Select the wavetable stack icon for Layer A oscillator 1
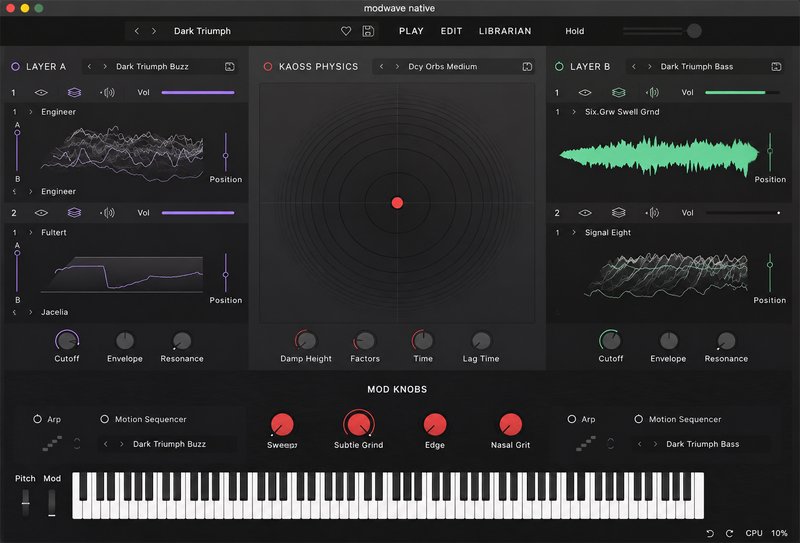This screenshot has height=543, width=800. tap(74, 92)
